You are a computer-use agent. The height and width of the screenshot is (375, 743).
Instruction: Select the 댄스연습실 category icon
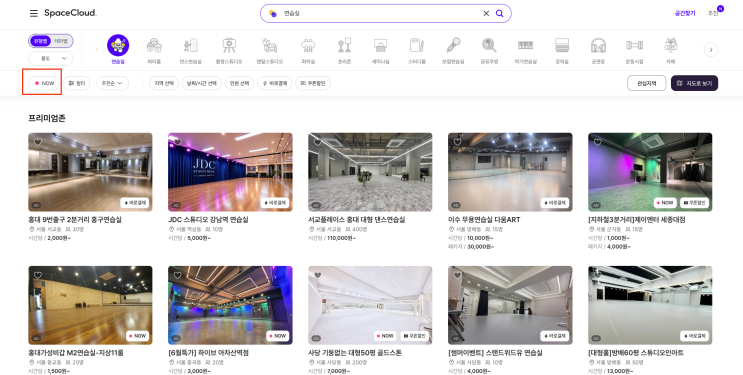coord(190,46)
